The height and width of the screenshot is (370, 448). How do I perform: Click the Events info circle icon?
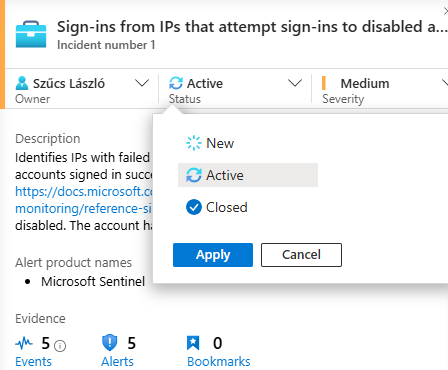pos(60,346)
